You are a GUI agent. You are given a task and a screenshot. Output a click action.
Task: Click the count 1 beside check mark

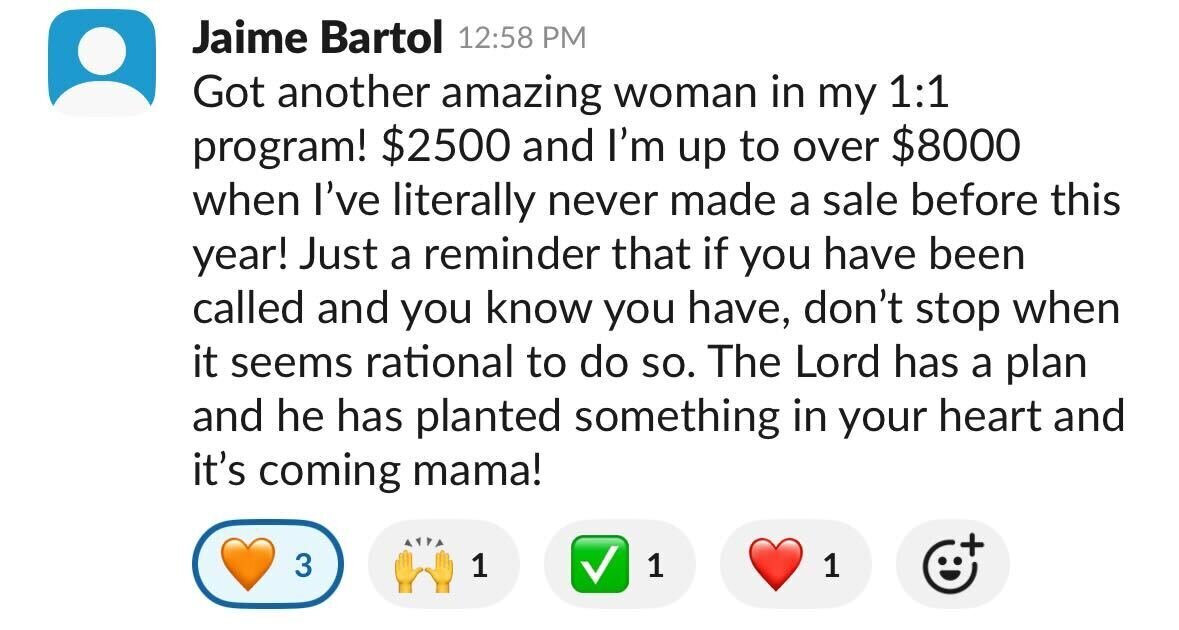click(656, 565)
